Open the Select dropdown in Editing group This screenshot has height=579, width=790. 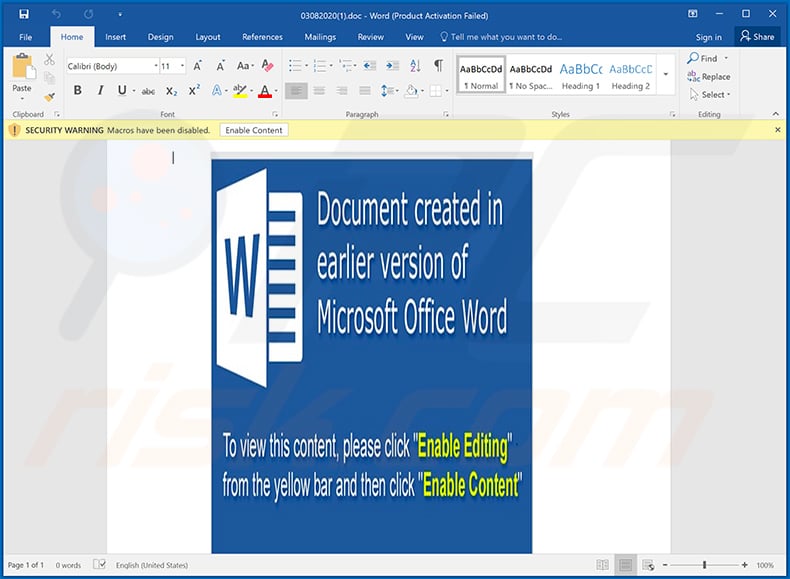pyautogui.click(x=710, y=95)
